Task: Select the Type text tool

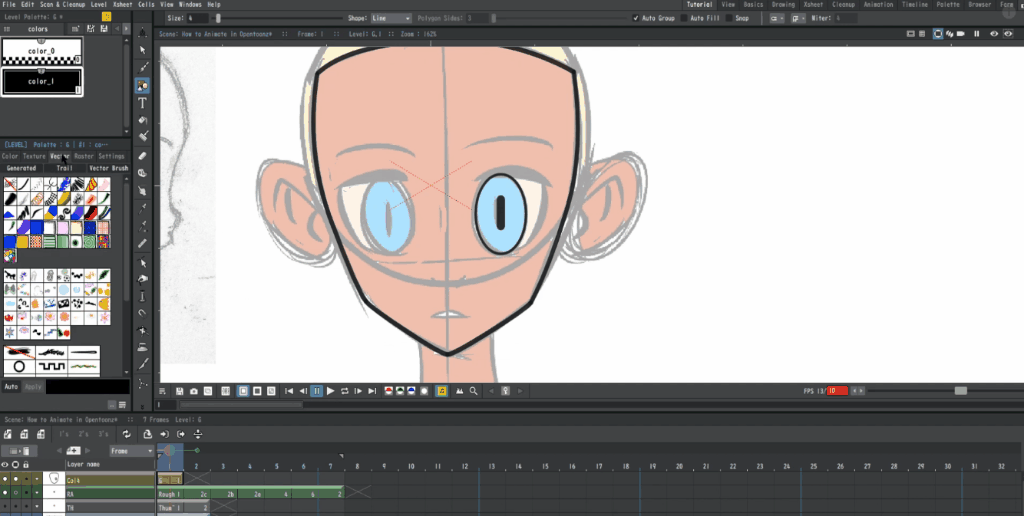Action: click(142, 103)
